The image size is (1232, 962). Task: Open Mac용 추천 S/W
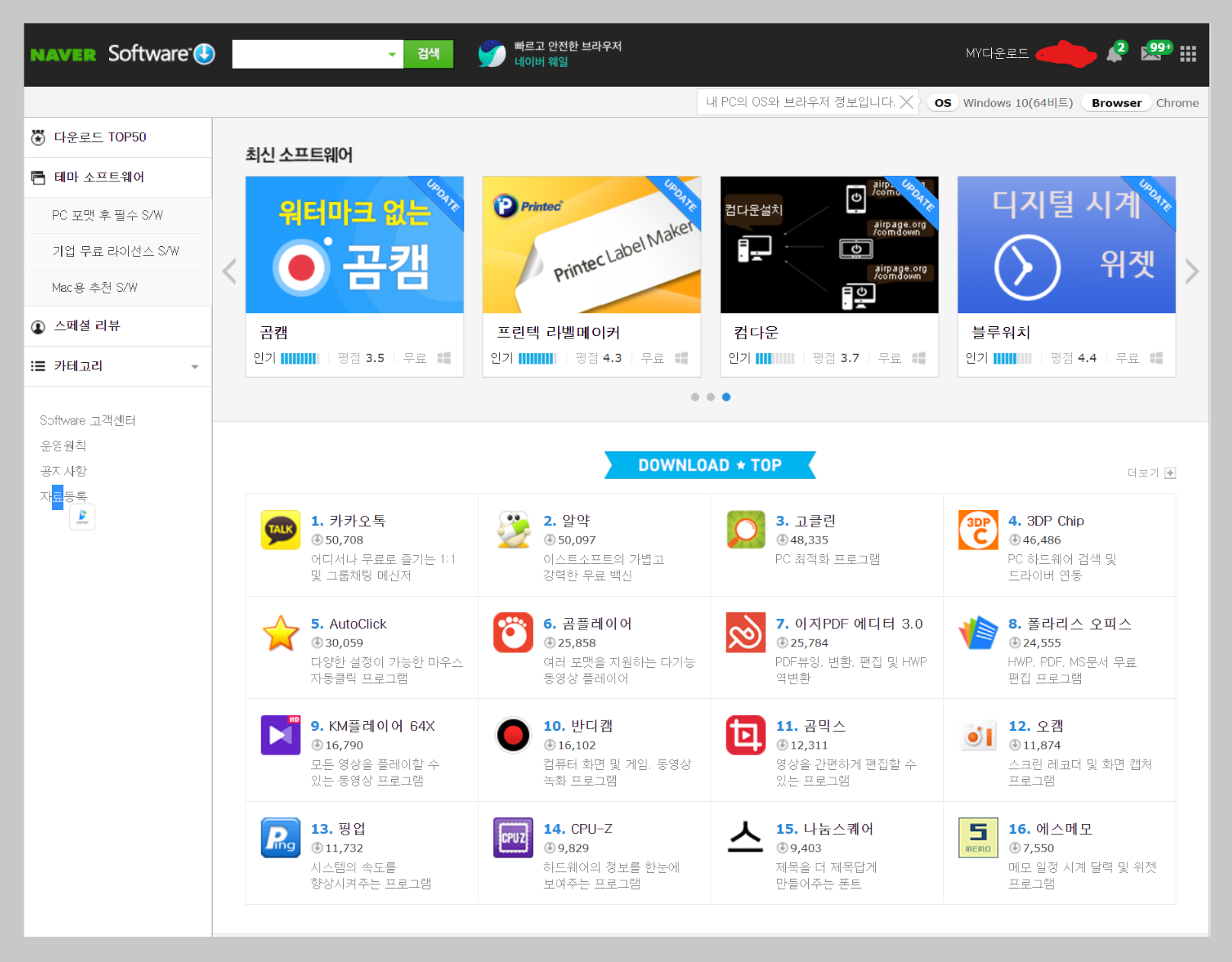pyautogui.click(x=95, y=288)
